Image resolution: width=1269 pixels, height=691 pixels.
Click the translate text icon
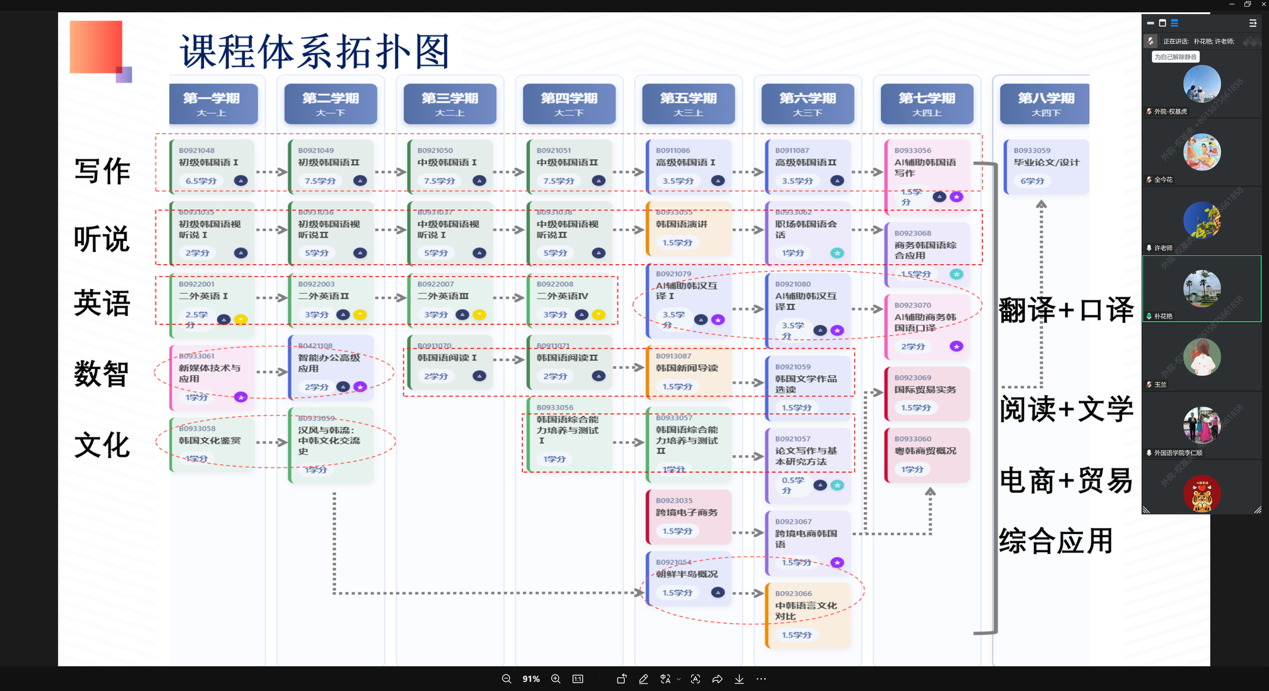665,679
